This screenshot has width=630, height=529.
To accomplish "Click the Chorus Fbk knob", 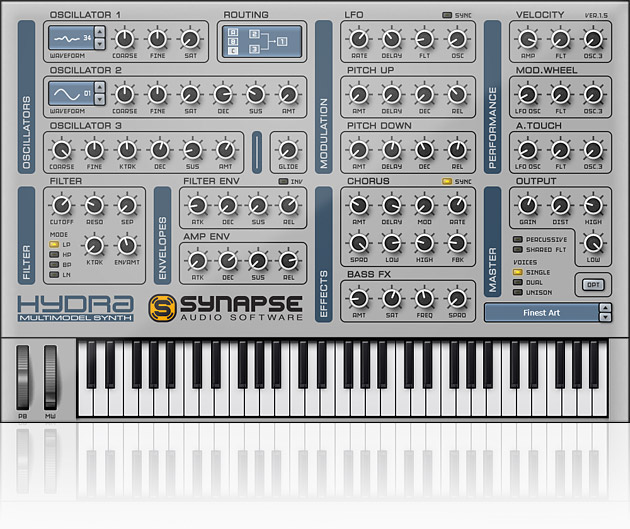I will tap(457, 243).
